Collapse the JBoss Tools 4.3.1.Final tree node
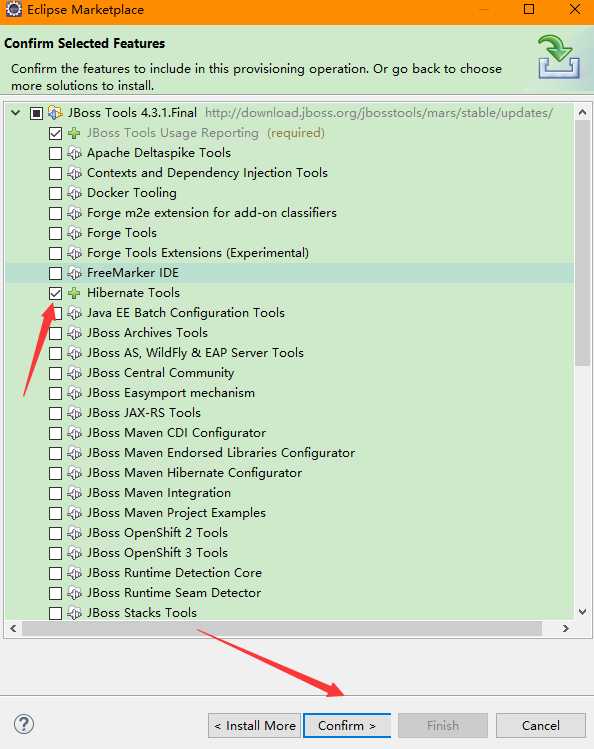Viewport: 594px width, 749px height. [16, 113]
